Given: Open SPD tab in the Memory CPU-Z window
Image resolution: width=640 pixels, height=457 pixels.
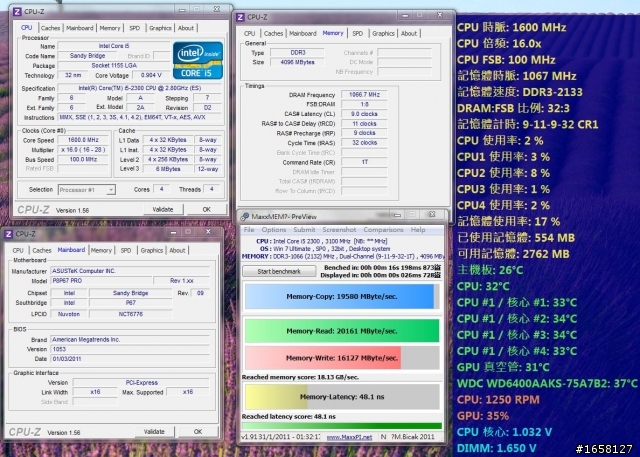Looking at the screenshot, I should tap(358, 33).
